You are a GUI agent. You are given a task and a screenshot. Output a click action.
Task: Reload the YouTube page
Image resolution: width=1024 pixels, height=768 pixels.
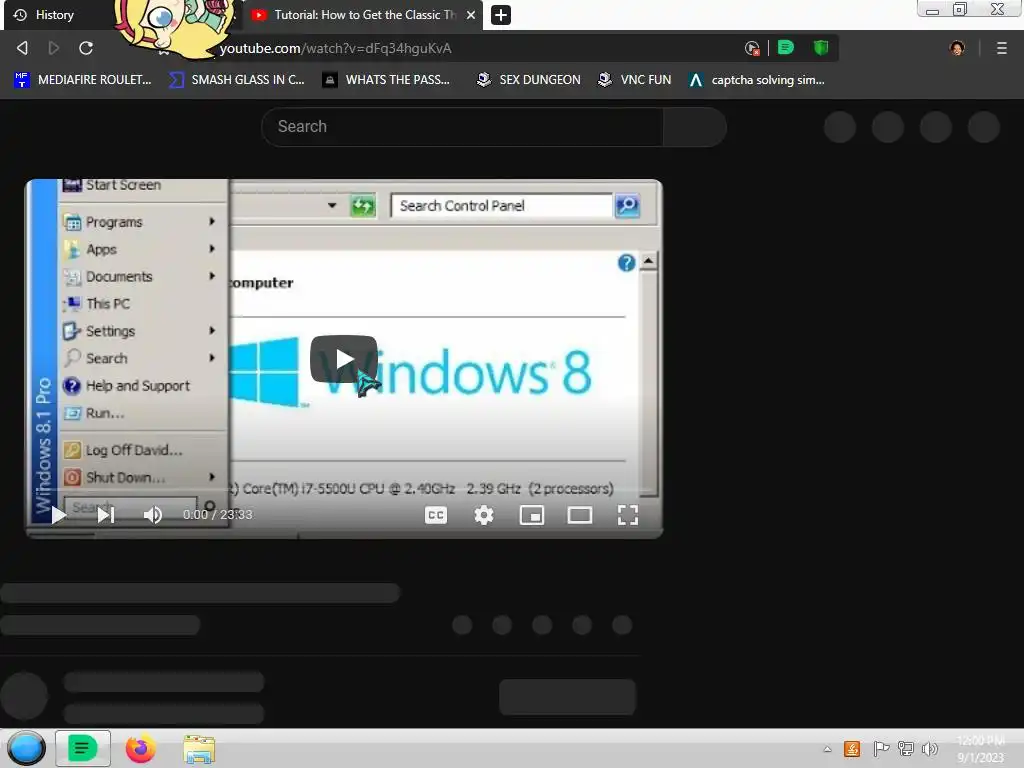[86, 48]
